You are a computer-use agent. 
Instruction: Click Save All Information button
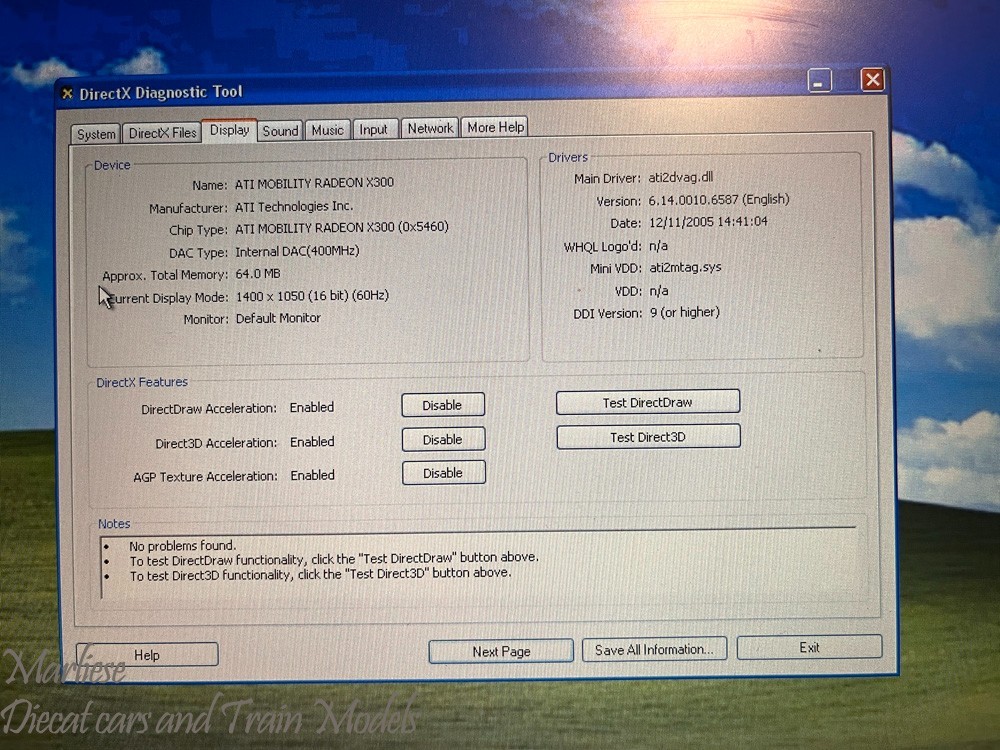[654, 649]
